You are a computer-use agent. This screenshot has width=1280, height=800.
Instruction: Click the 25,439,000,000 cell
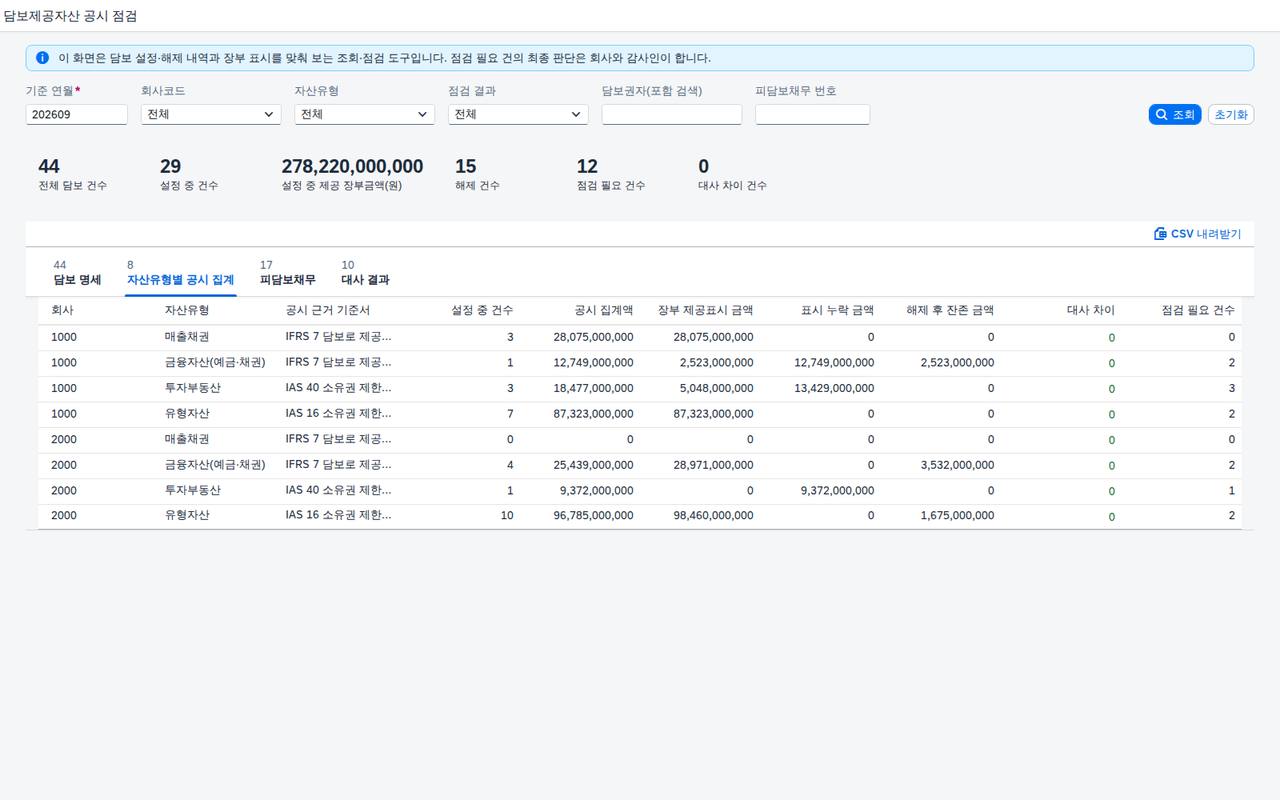[594, 465]
